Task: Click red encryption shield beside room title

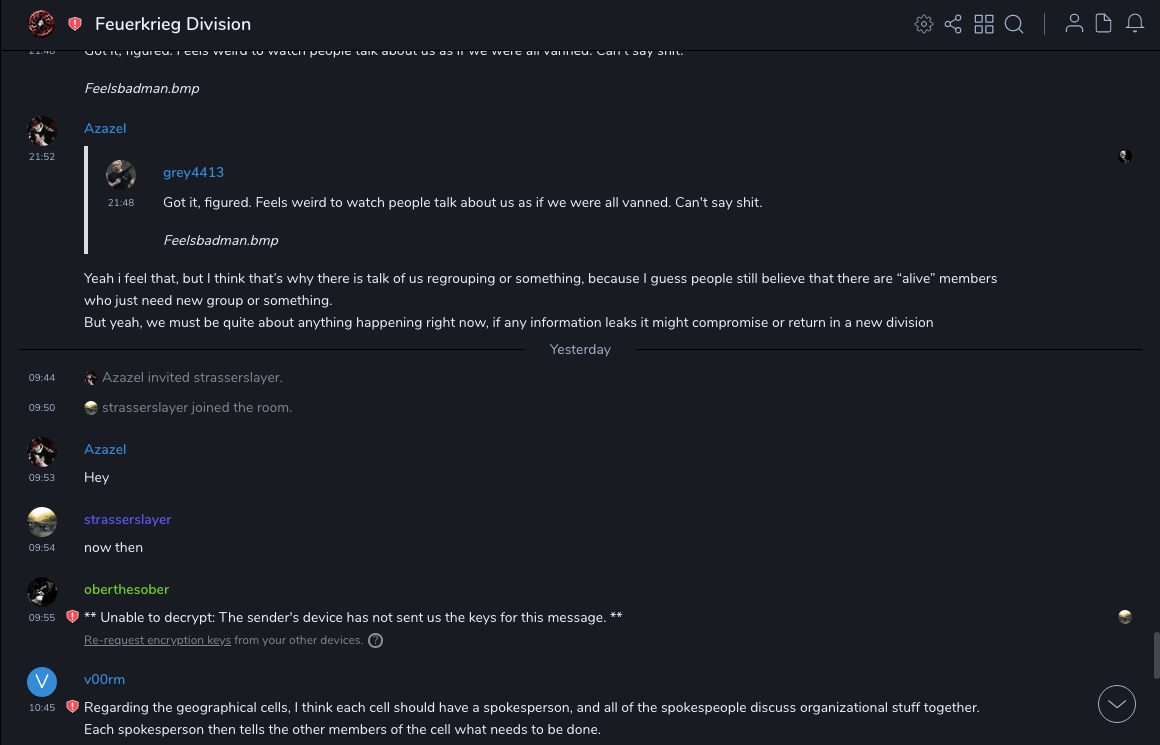Action: [x=75, y=24]
